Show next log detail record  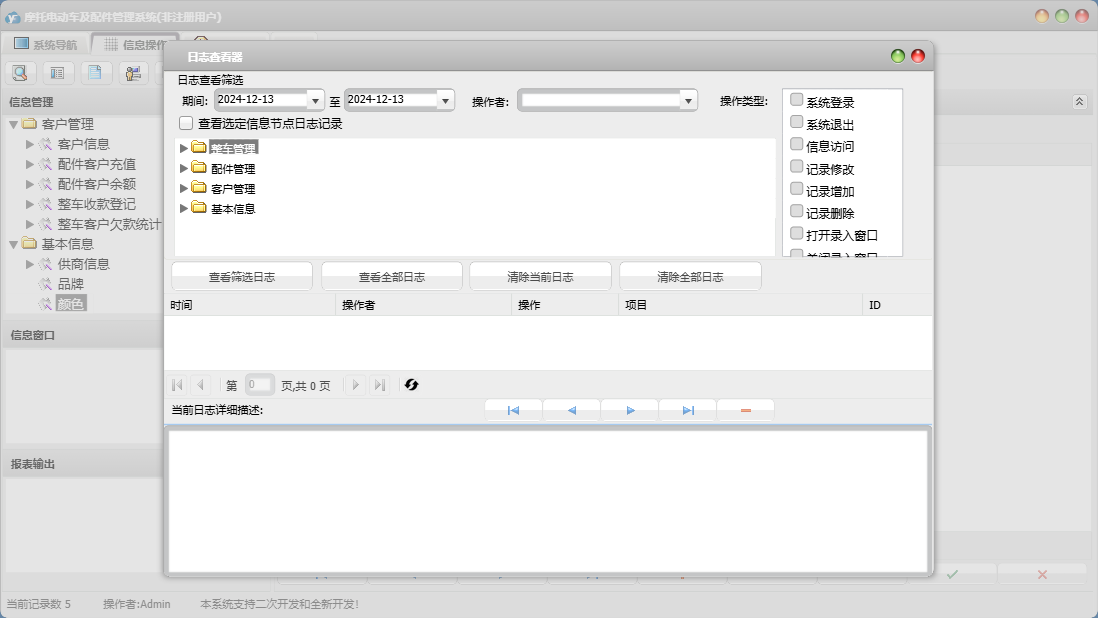pyautogui.click(x=630, y=410)
